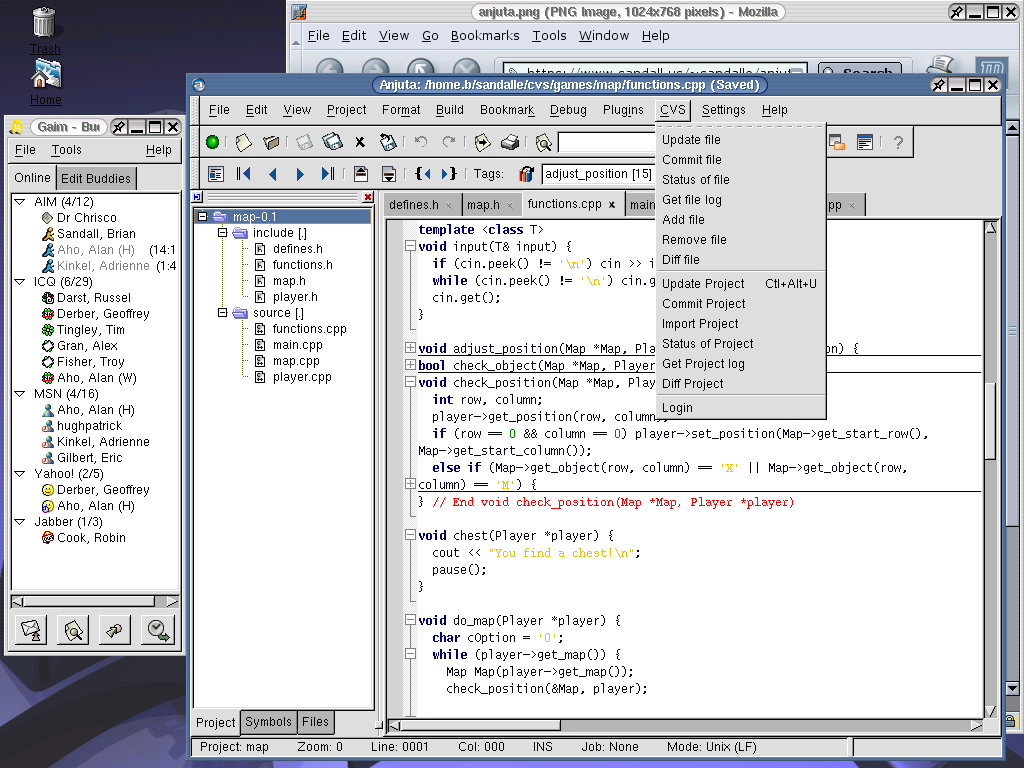The image size is (1024, 768).
Task: Open the Edit Buddies tab in Gaim
Action: click(x=96, y=179)
